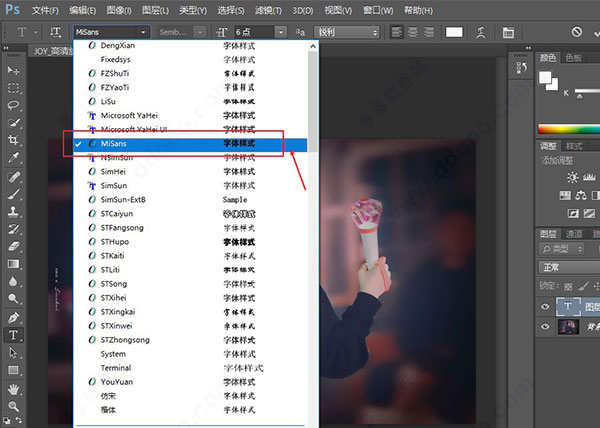Image resolution: width=600 pixels, height=428 pixels.
Task: Select the Lasso tool
Action: coord(13,105)
